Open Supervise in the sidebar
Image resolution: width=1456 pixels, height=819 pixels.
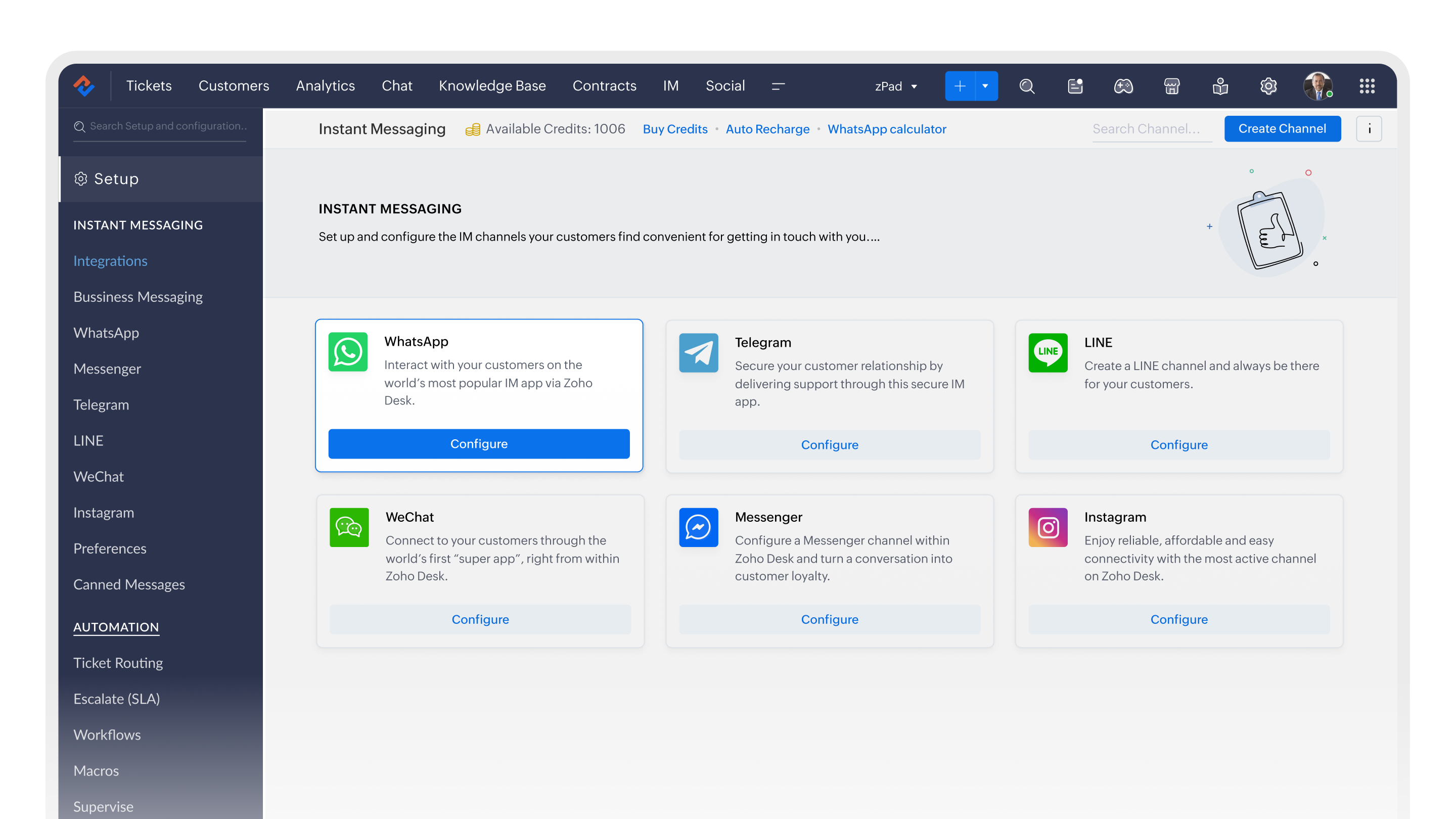coord(104,806)
